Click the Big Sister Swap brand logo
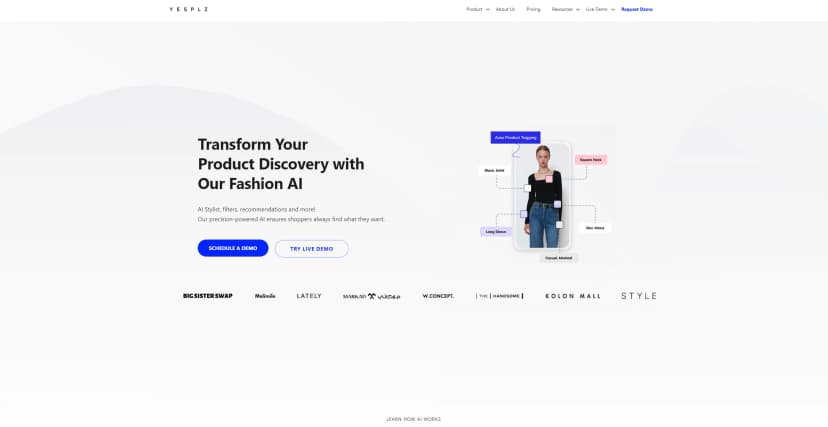828x427 pixels. (208, 296)
